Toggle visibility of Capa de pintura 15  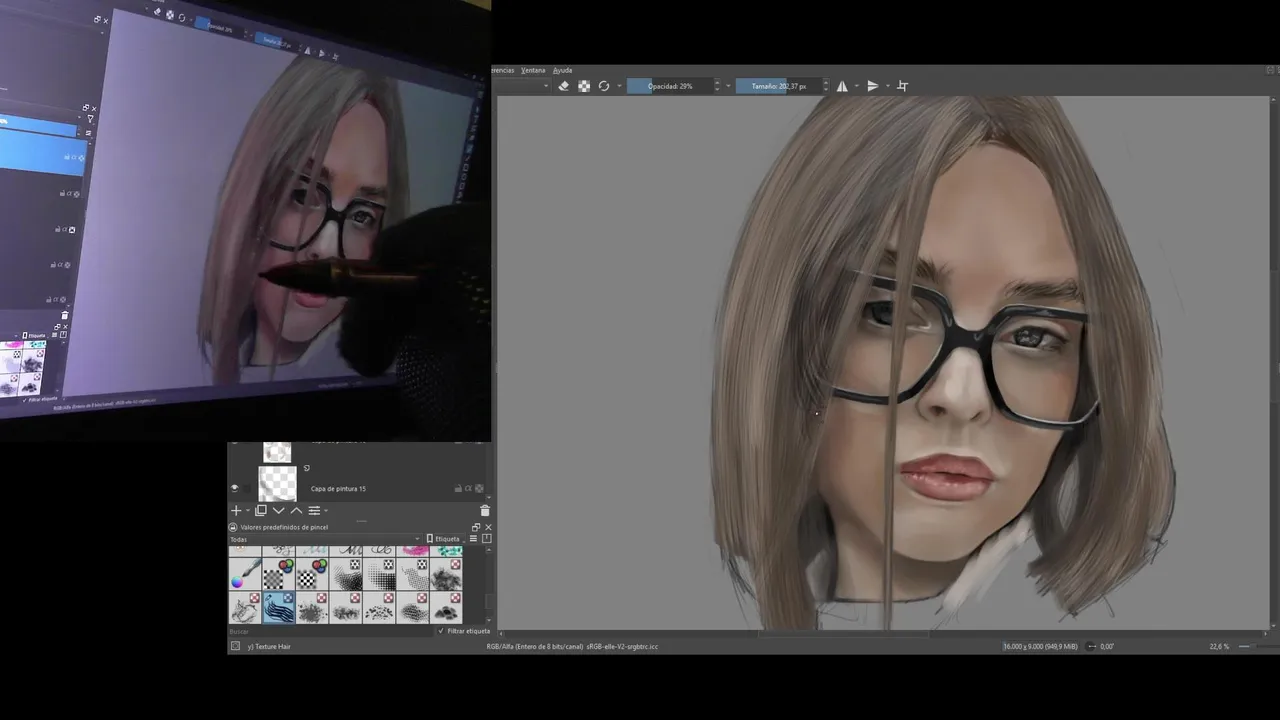point(235,488)
